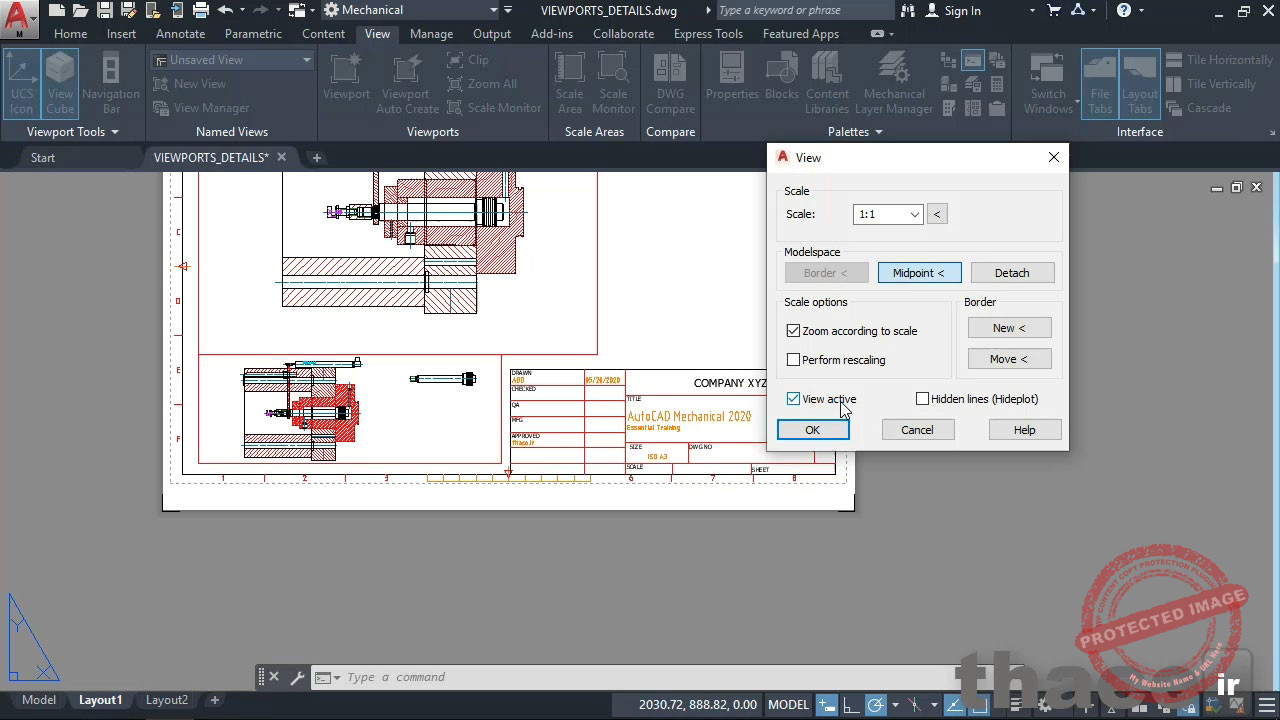Toggle the File Tabs button
This screenshot has width=1280, height=720.
[1100, 83]
